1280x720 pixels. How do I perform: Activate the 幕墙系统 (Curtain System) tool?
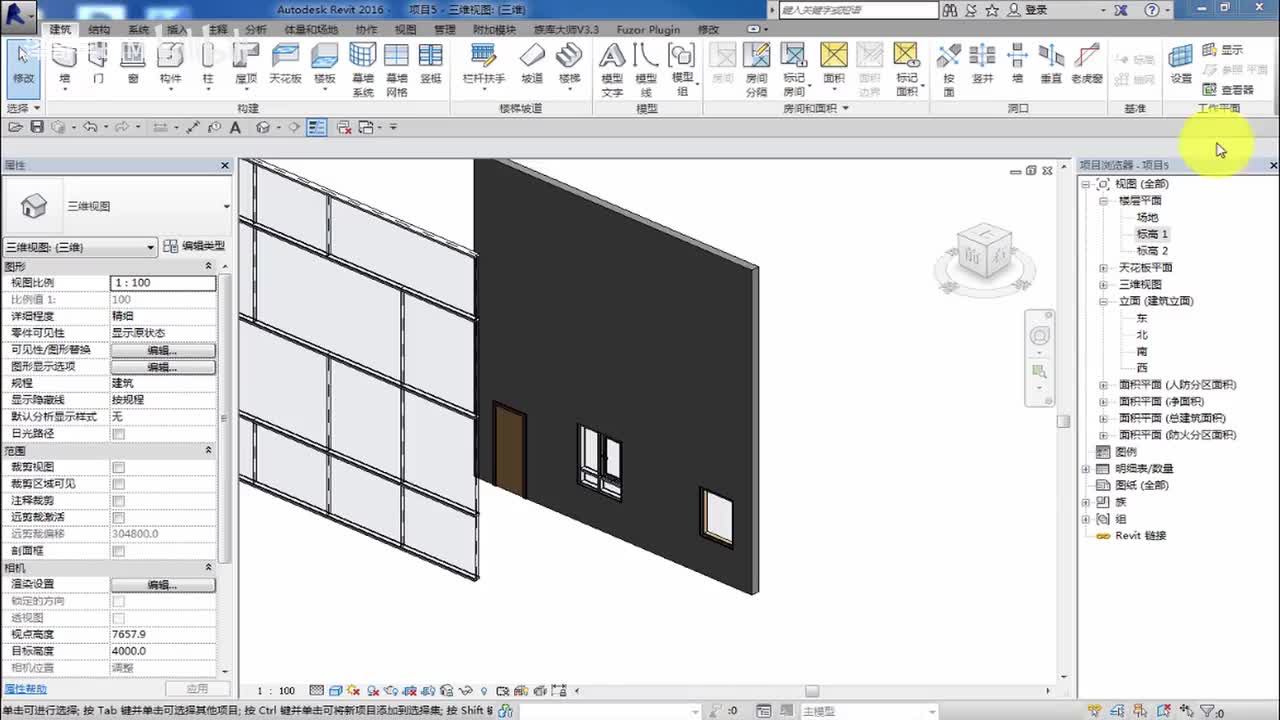coord(362,70)
